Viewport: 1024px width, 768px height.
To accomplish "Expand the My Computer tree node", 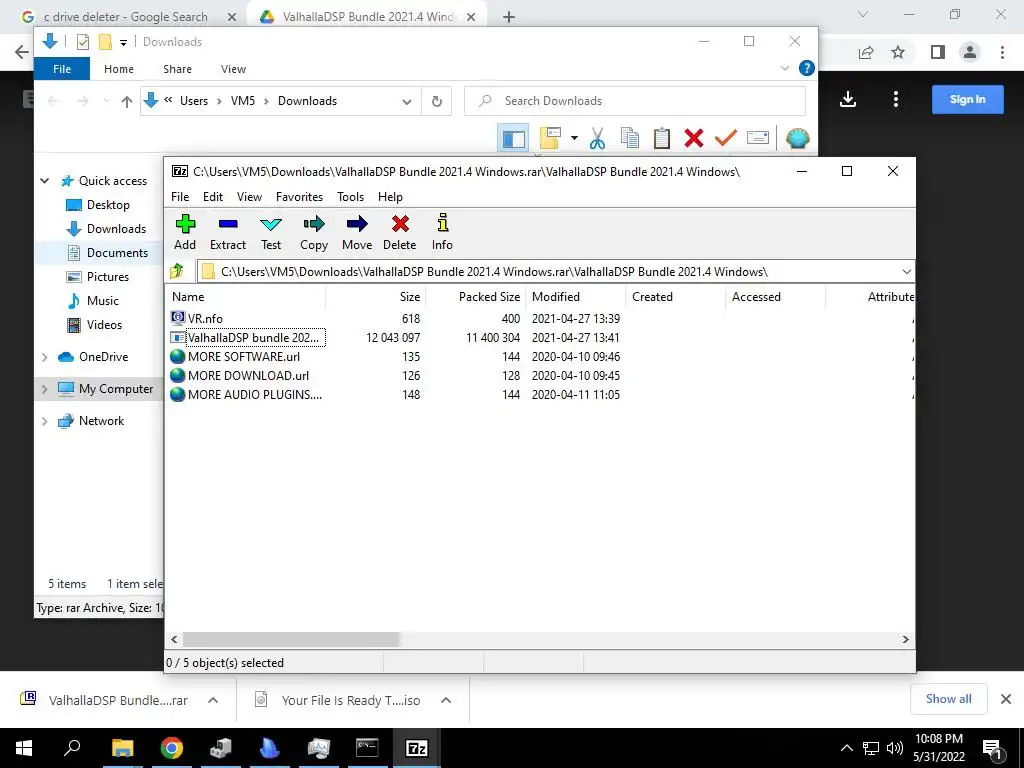I will pos(44,389).
